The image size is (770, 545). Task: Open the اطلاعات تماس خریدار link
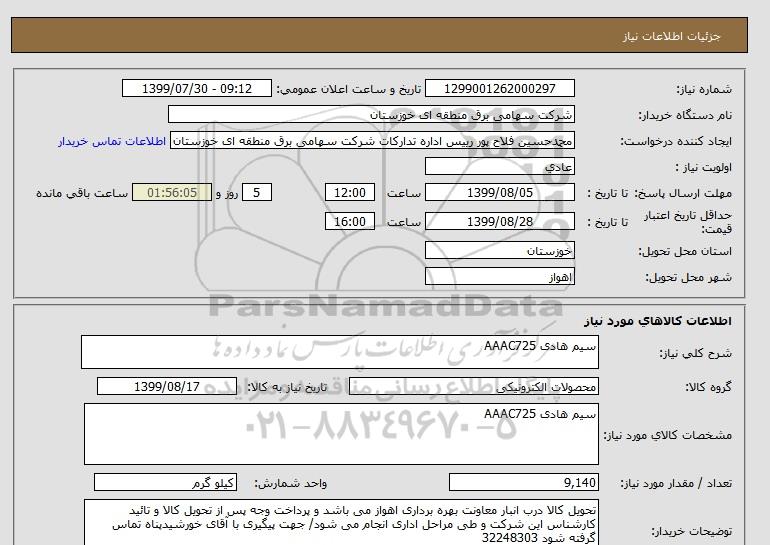point(112,141)
